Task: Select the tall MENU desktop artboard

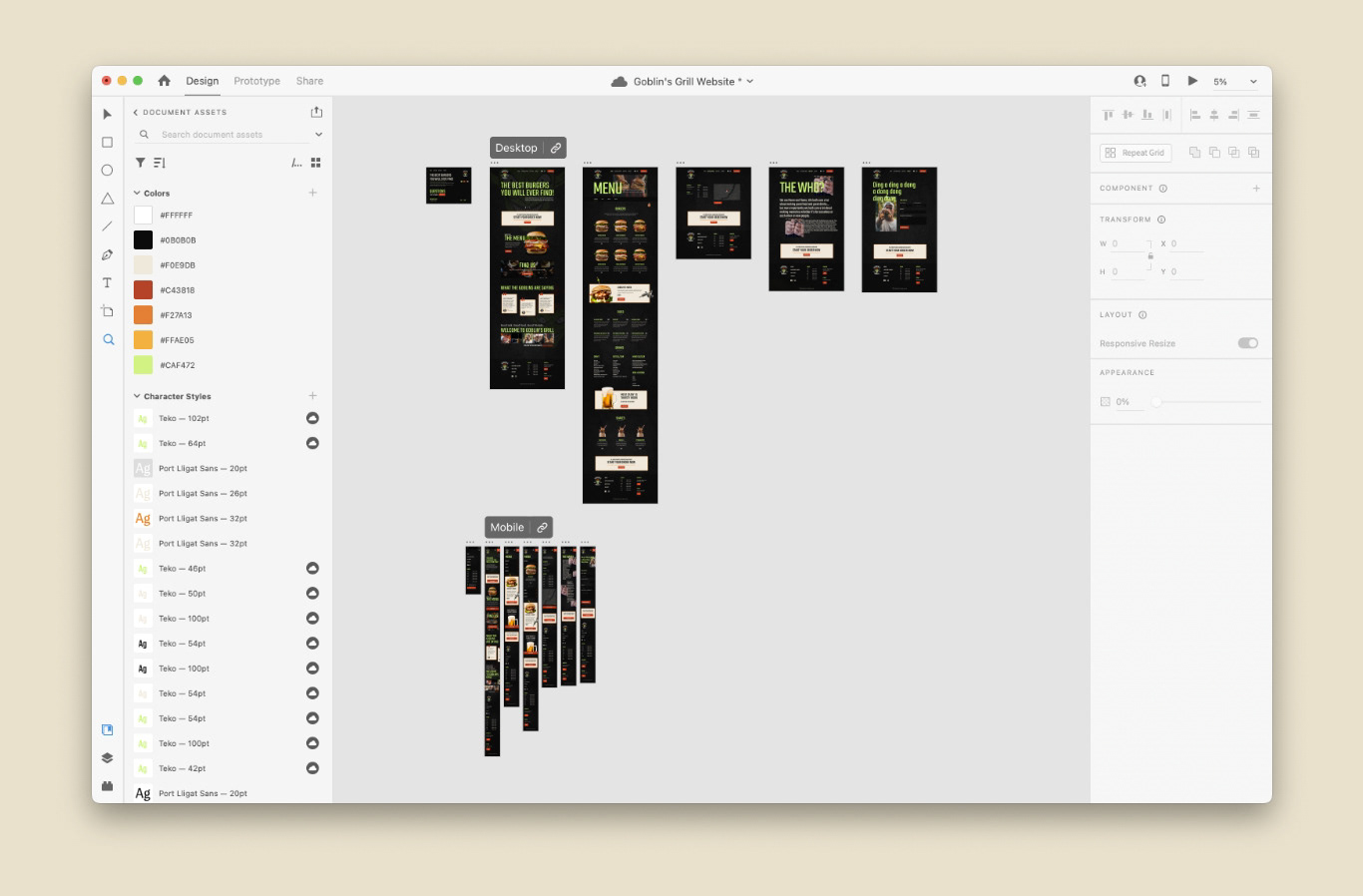Action: click(620, 335)
